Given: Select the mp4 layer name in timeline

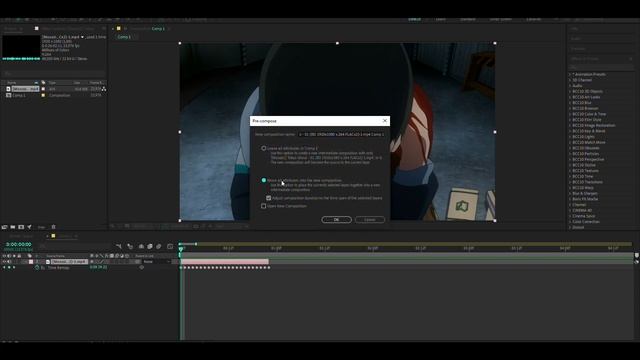Looking at the screenshot, I should pyautogui.click(x=69, y=262).
